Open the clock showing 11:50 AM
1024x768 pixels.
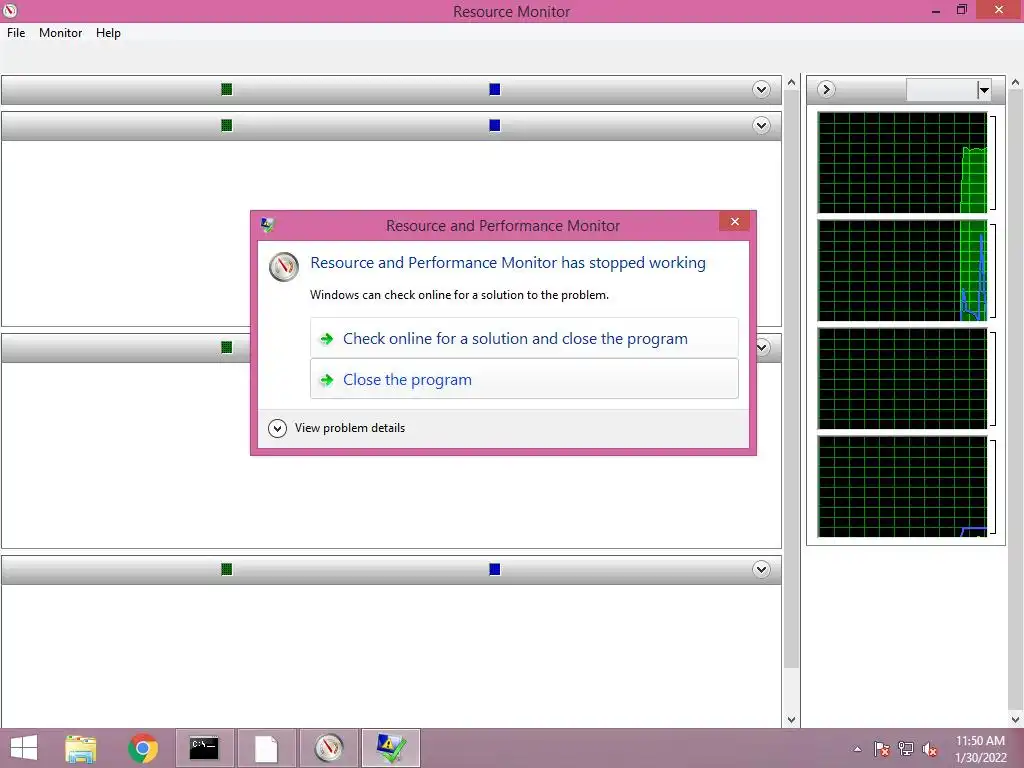coord(980,749)
